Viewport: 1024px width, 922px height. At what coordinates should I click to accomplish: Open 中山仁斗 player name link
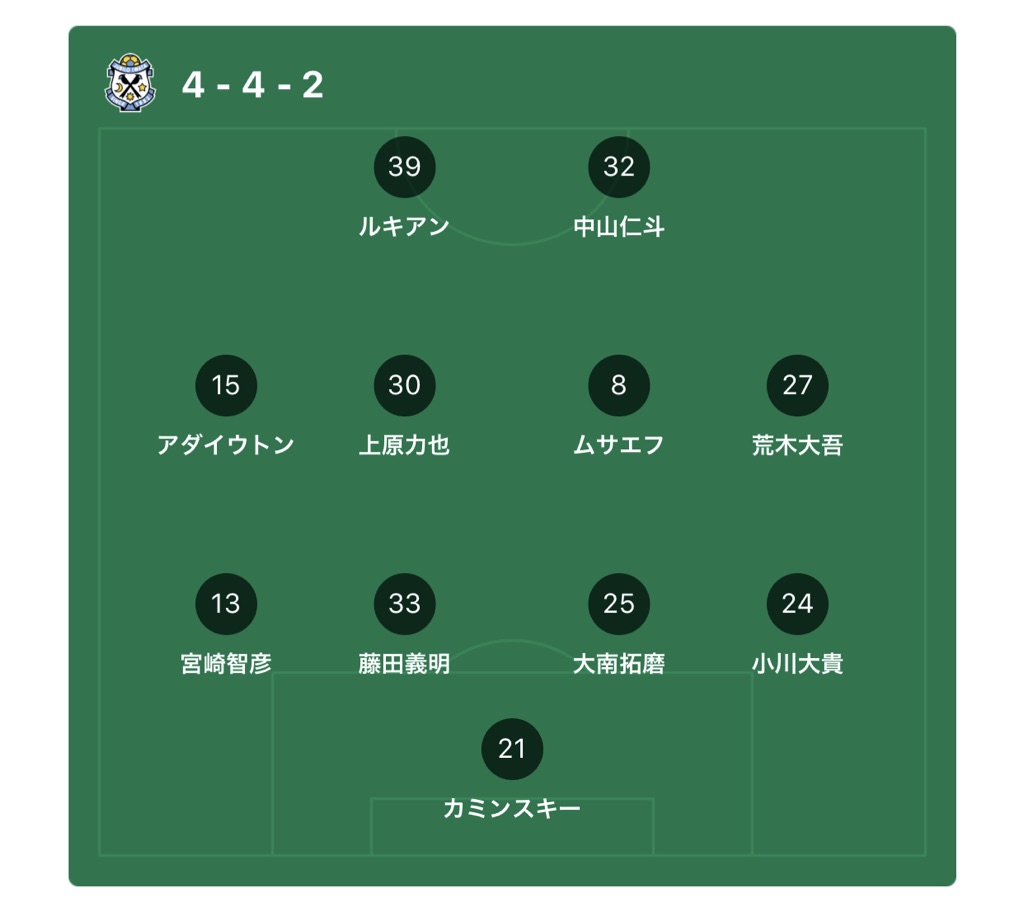(x=618, y=227)
